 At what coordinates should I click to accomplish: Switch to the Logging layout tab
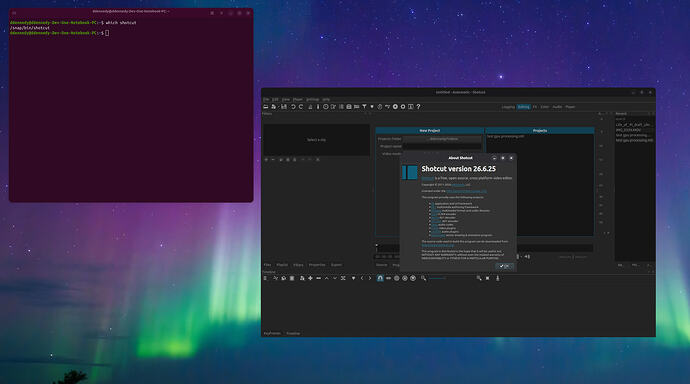point(508,107)
